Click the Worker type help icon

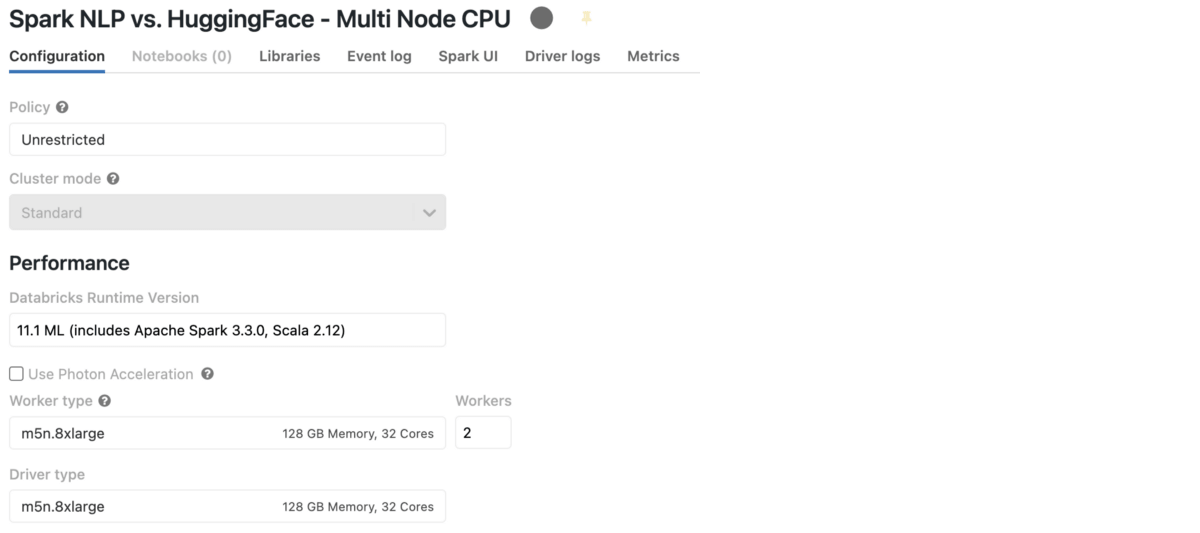(104, 401)
